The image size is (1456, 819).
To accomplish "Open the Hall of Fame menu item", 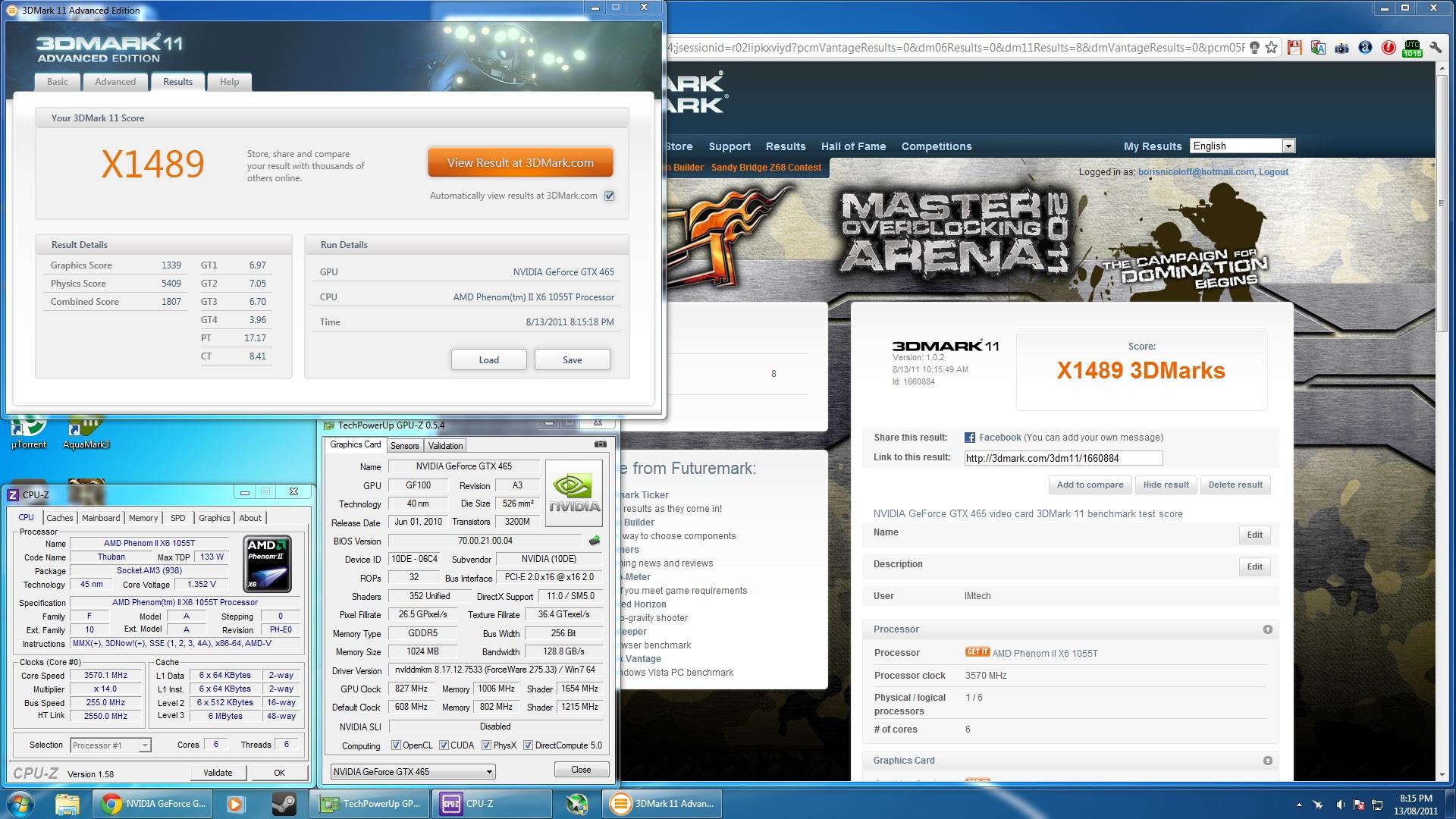I will (853, 146).
